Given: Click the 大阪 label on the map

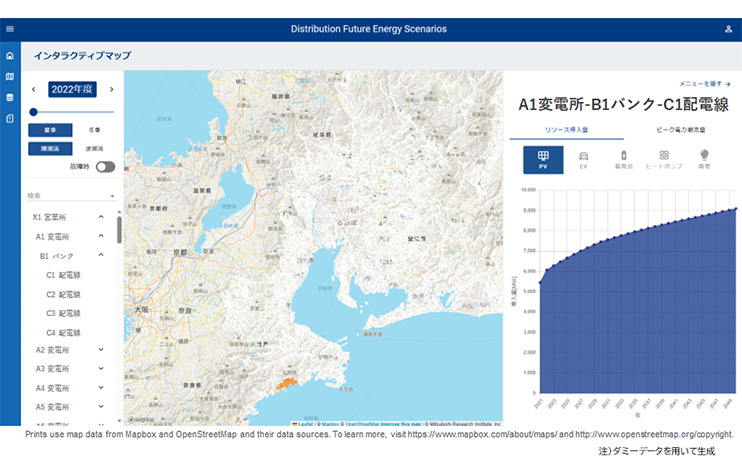Looking at the screenshot, I should 141,309.
